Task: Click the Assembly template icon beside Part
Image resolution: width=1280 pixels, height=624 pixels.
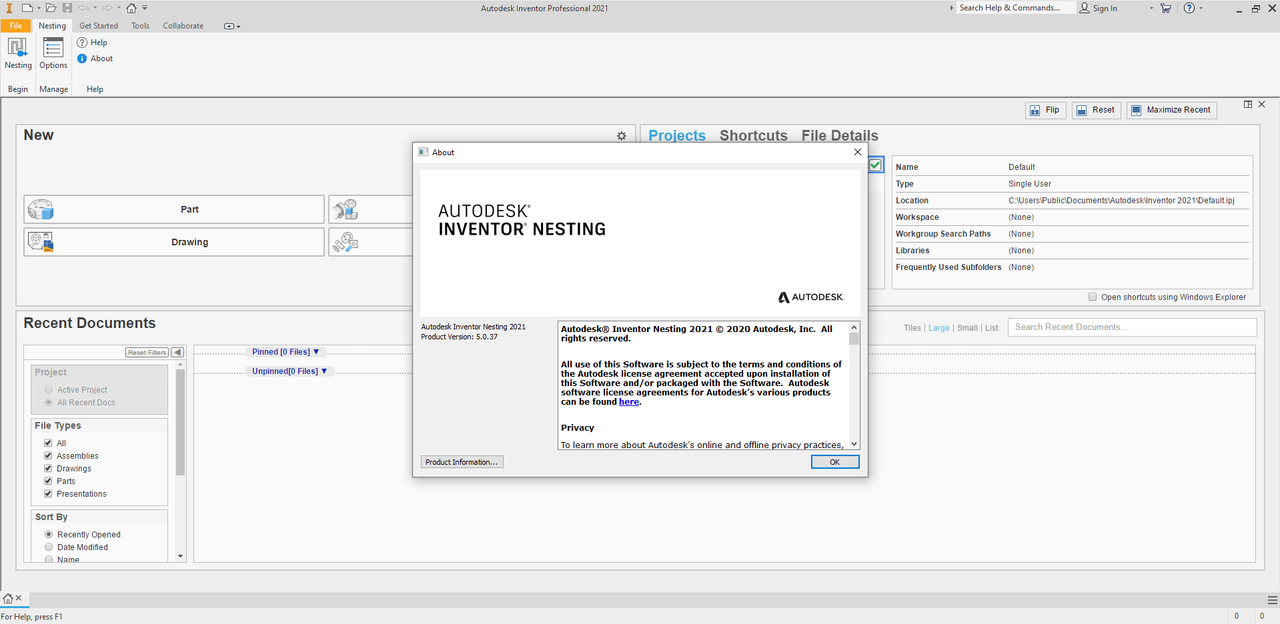Action: (x=346, y=209)
